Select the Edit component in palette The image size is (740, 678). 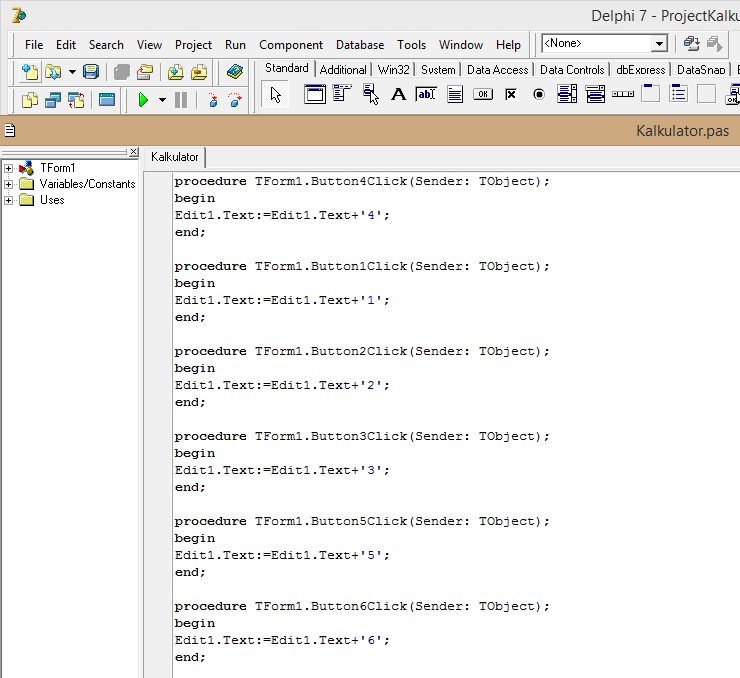point(426,94)
